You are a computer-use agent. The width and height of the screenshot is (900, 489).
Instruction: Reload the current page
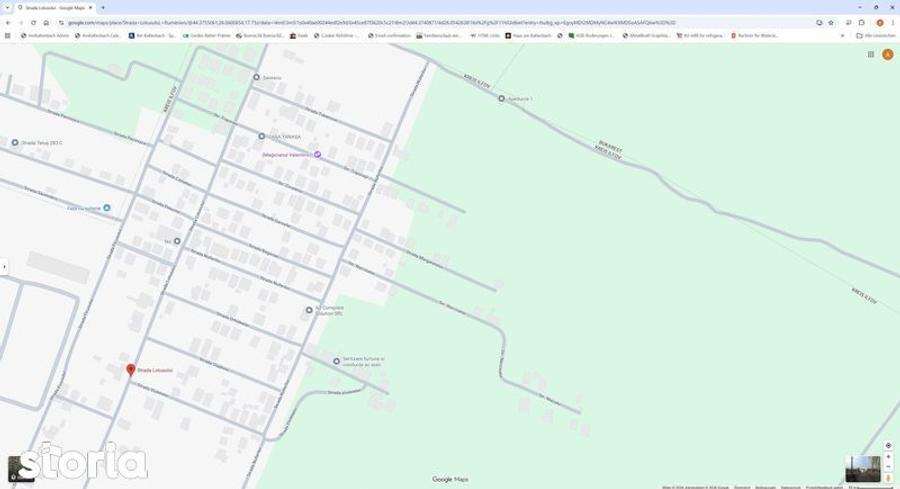(33, 22)
